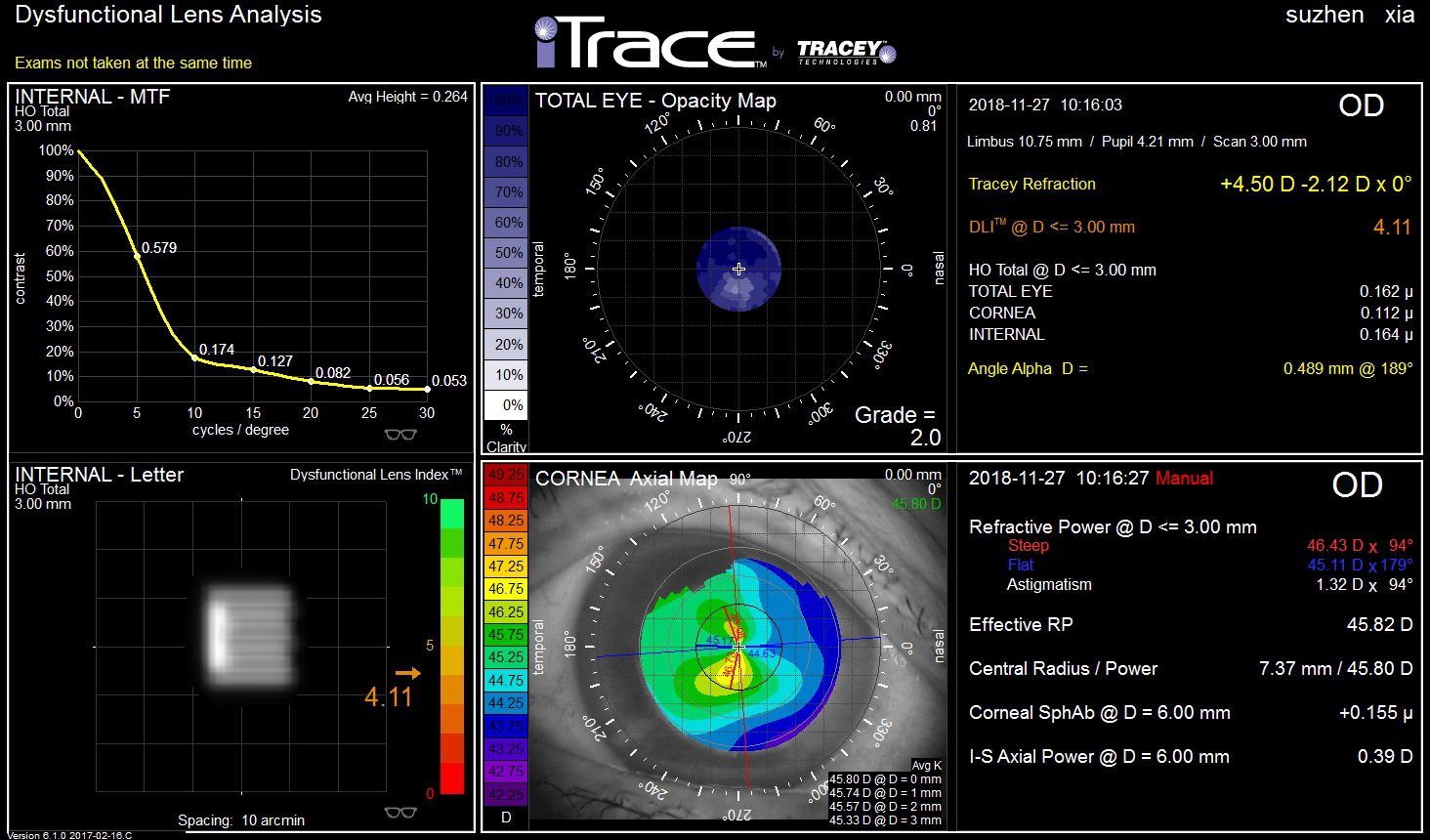Click the 0.082 MTF data label
The height and width of the screenshot is (840, 1430).
click(x=333, y=373)
